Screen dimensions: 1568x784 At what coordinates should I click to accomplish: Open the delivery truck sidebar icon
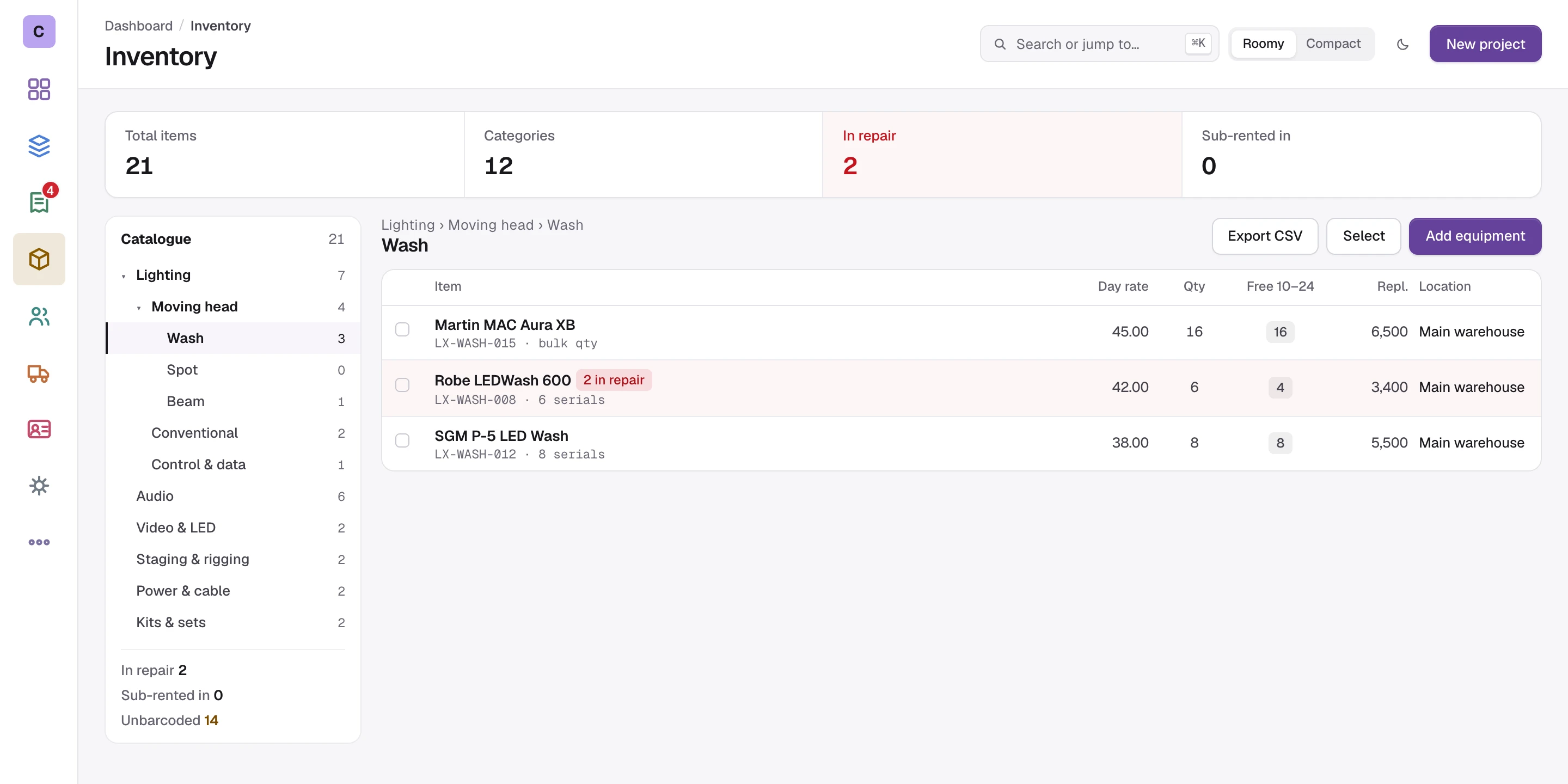coord(39,372)
